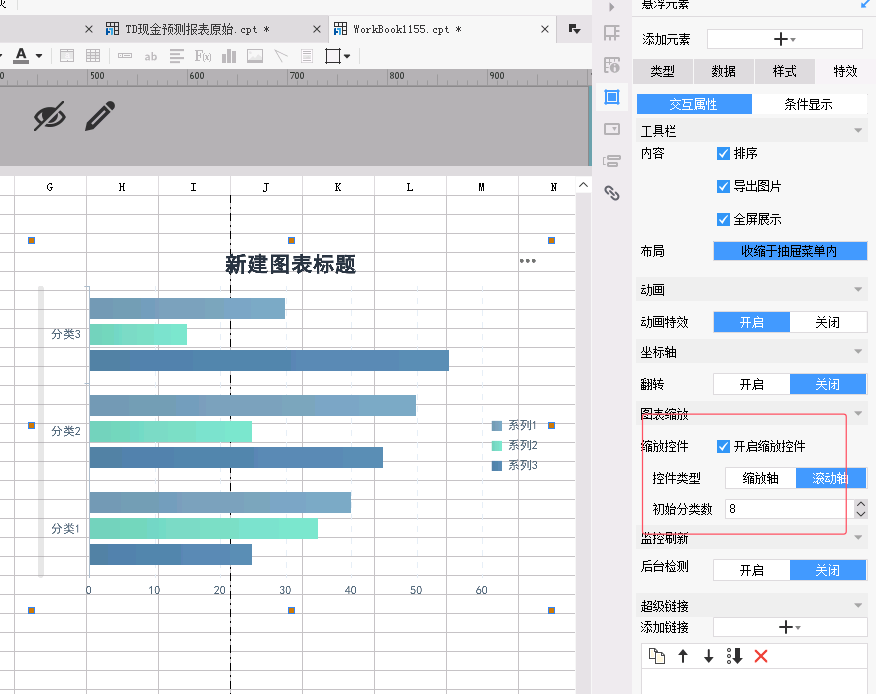Disable the 开启缩放控件 checkbox

pyautogui.click(x=723, y=446)
